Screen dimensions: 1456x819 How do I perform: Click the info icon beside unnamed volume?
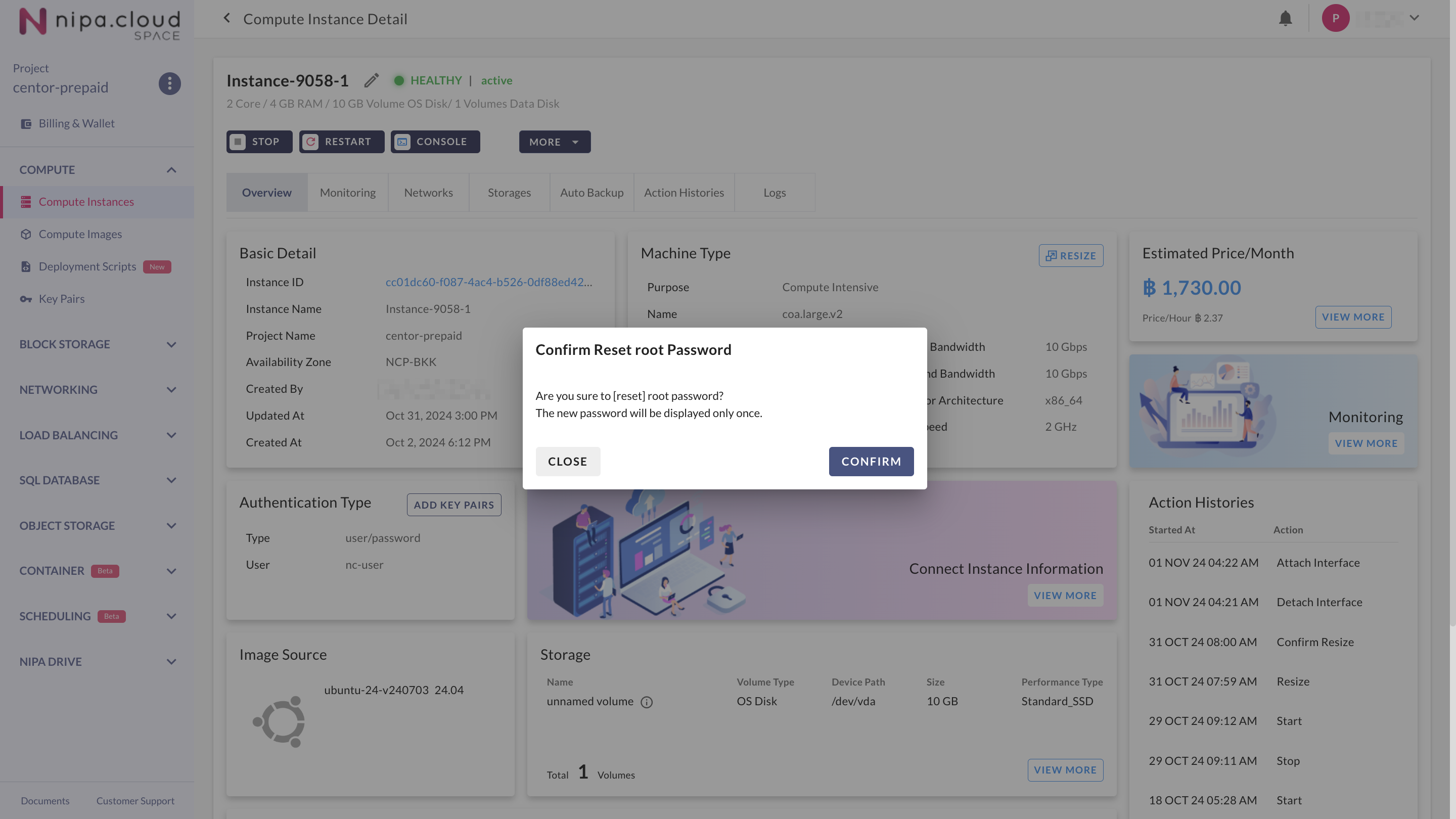(646, 702)
